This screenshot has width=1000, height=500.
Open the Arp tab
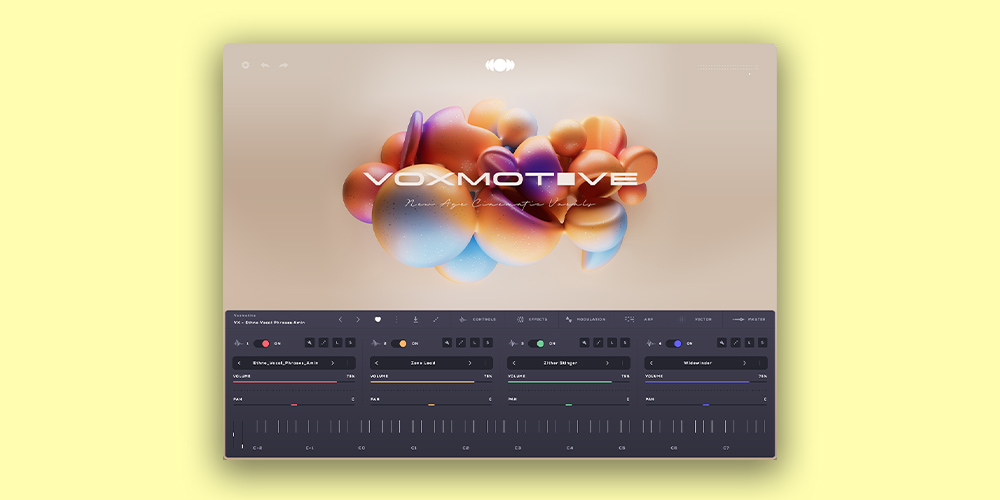tap(639, 320)
